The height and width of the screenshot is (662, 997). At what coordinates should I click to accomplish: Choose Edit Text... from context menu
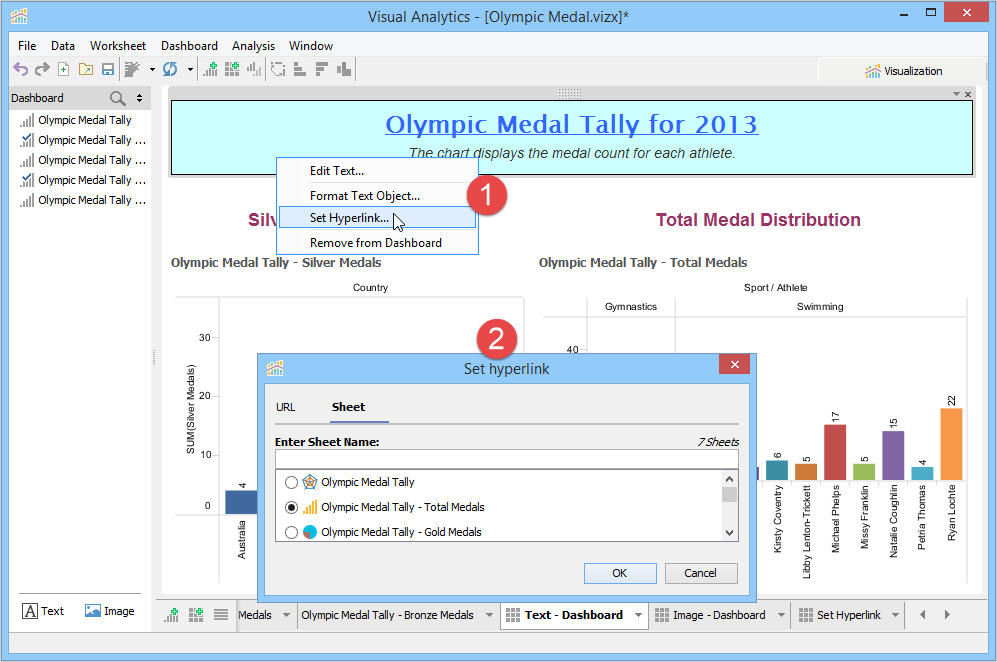[378, 171]
